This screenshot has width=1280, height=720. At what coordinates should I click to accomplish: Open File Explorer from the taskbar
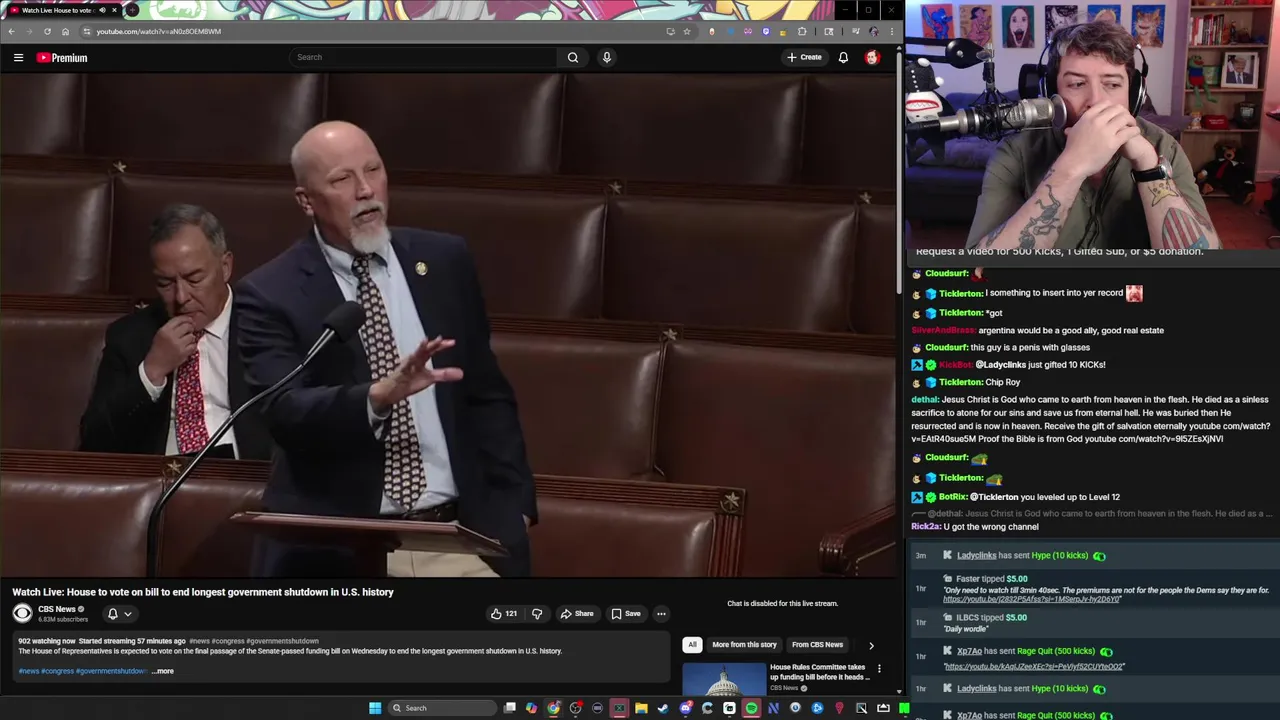tap(641, 708)
